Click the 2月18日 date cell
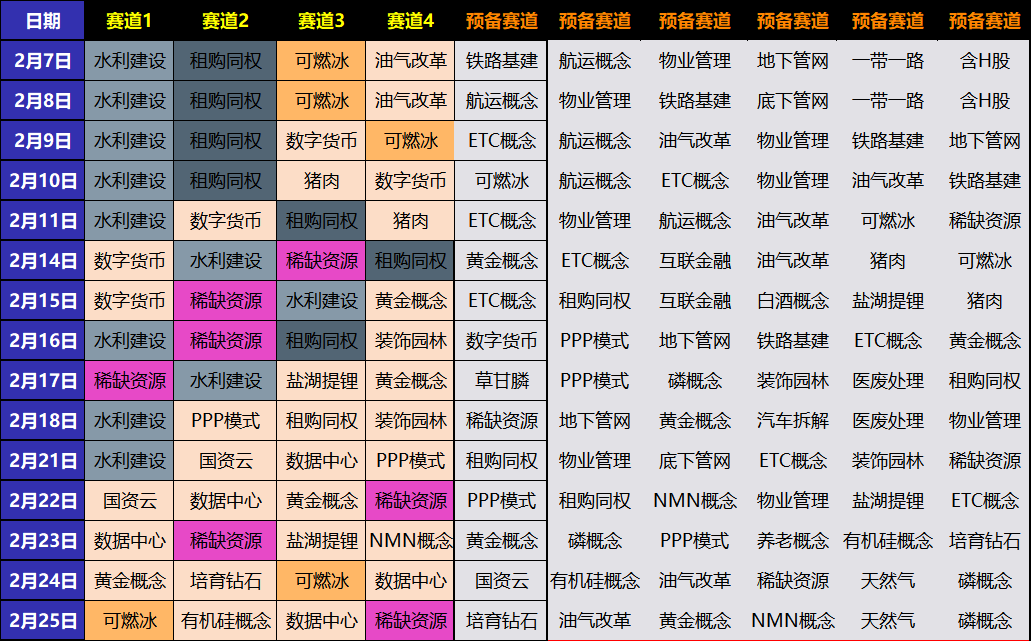Image resolution: width=1031 pixels, height=641 pixels. [x=43, y=421]
